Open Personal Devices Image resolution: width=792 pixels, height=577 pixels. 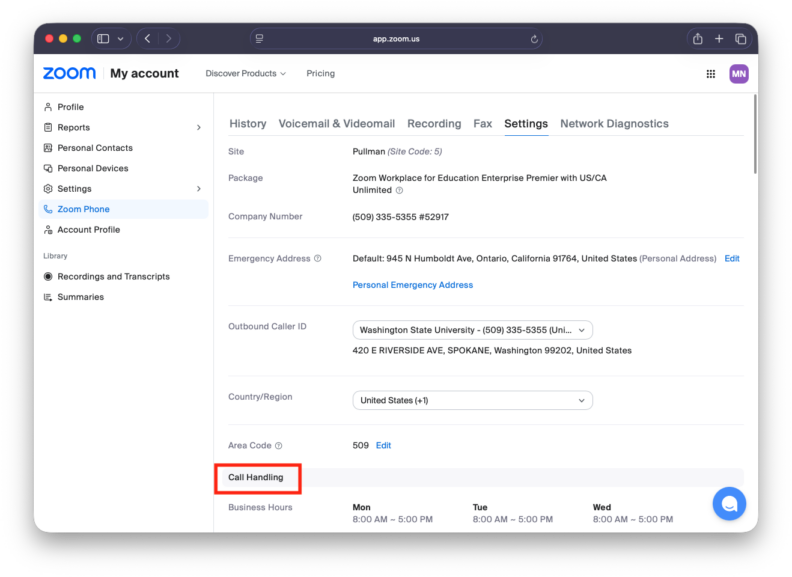click(x=123, y=168)
